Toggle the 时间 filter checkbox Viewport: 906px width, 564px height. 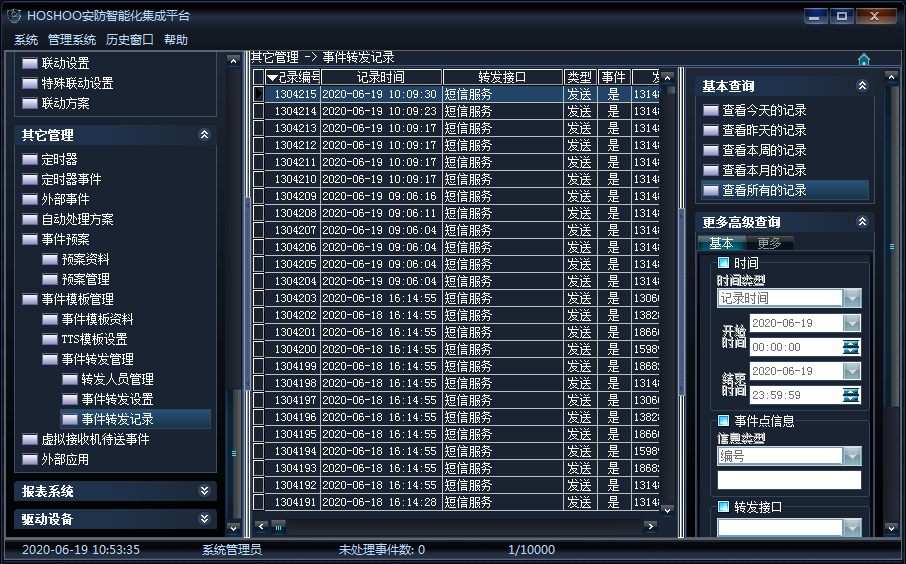pos(724,263)
